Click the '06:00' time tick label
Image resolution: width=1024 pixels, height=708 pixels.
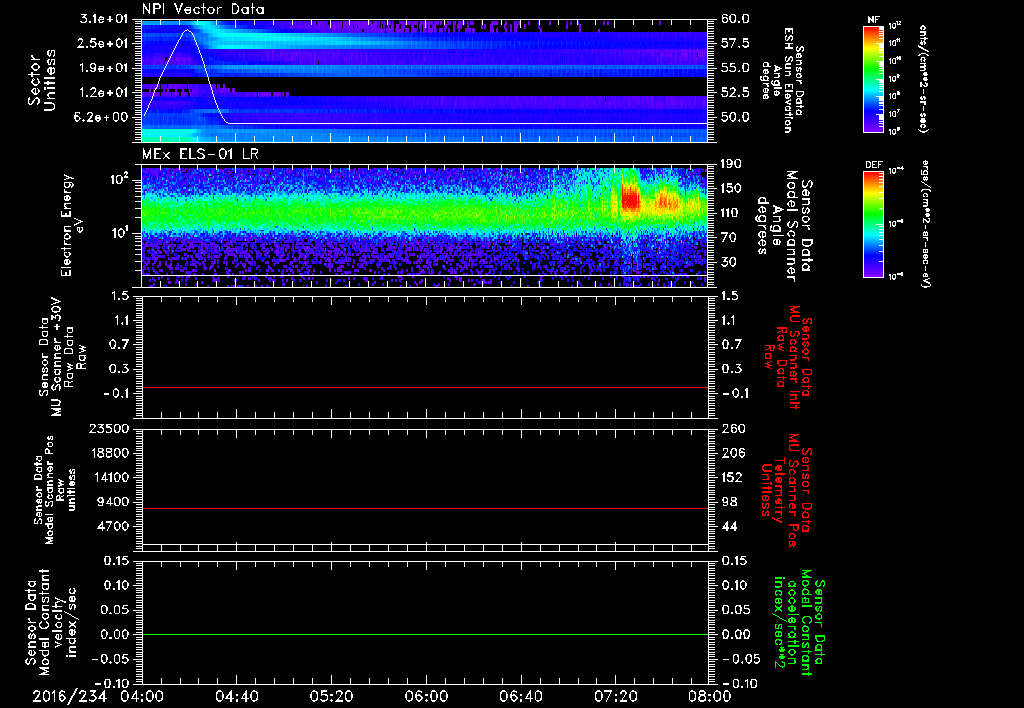426,696
